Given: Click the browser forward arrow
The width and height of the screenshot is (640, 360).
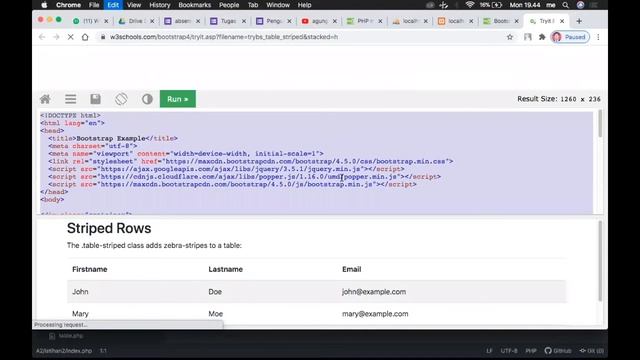Looking at the screenshot, I should coord(56,37).
